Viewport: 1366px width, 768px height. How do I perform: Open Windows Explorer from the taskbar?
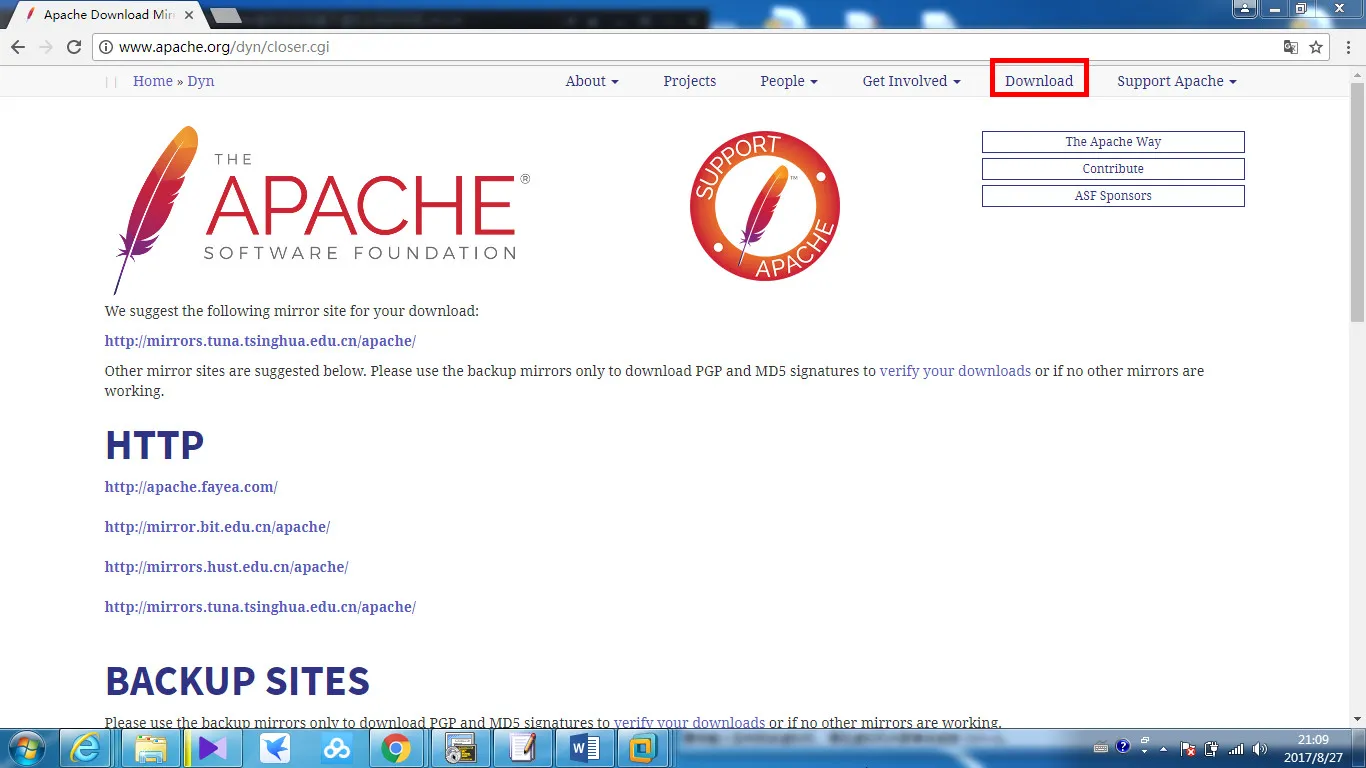pos(151,748)
